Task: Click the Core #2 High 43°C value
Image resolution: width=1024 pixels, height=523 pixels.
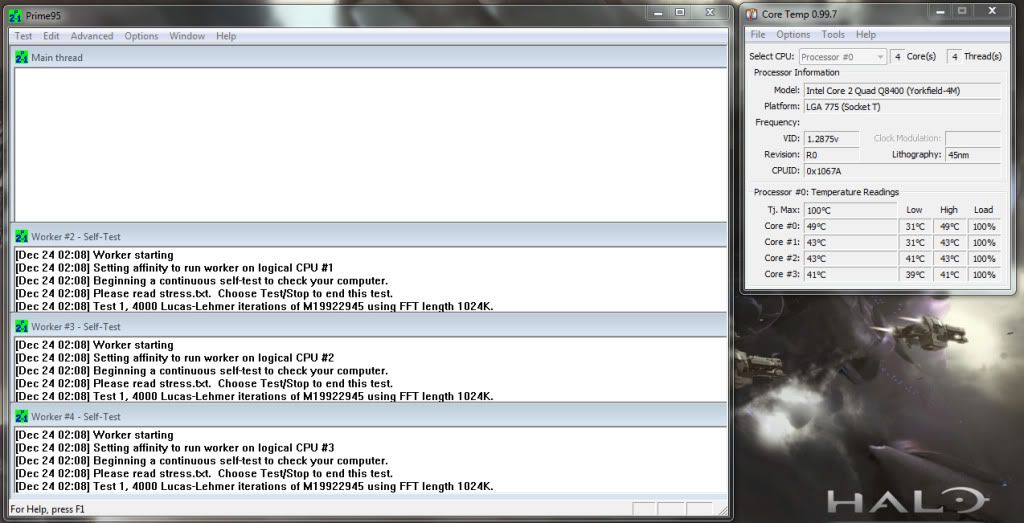Action: (949, 259)
